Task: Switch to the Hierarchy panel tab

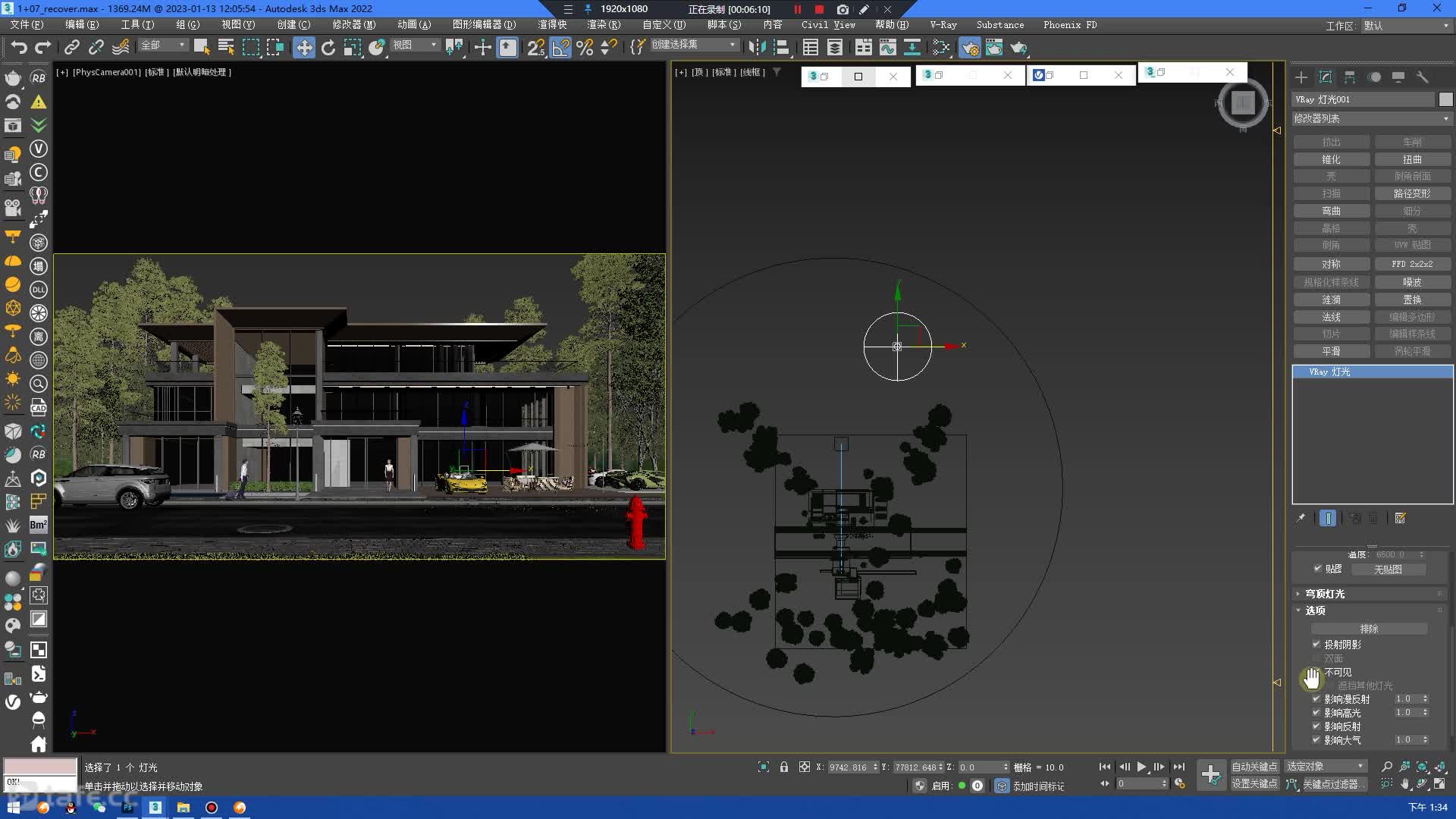Action: click(1350, 77)
